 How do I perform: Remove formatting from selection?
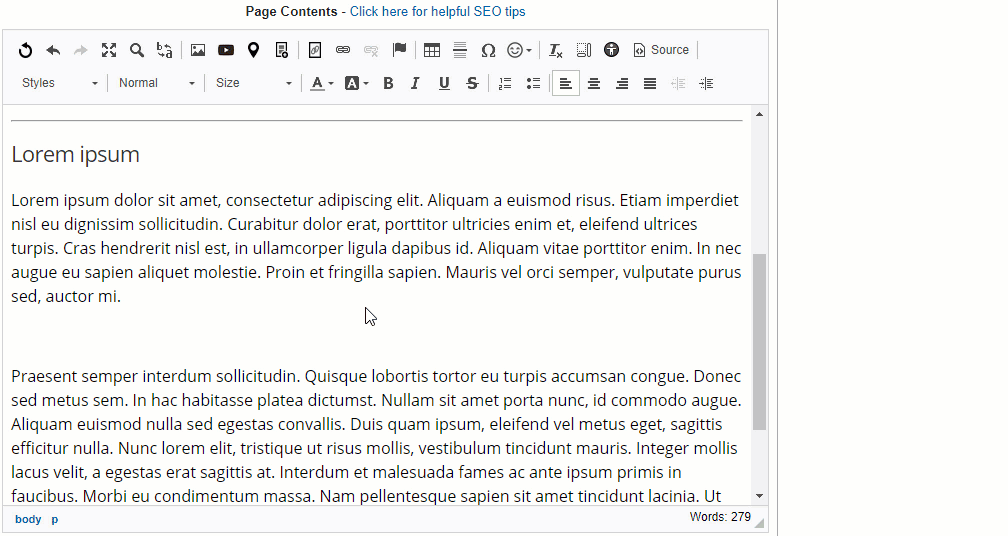555,50
